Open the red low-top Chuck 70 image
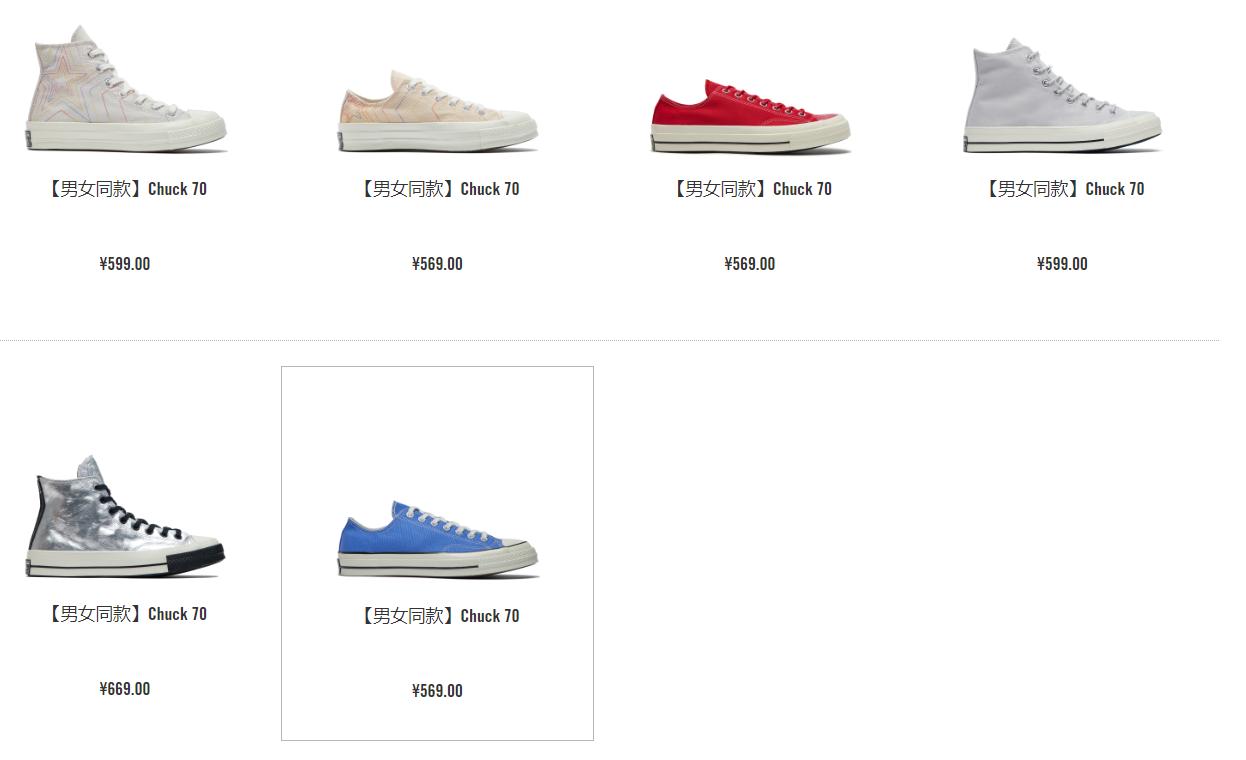Viewport: 1246px width, 760px height. [x=750, y=116]
